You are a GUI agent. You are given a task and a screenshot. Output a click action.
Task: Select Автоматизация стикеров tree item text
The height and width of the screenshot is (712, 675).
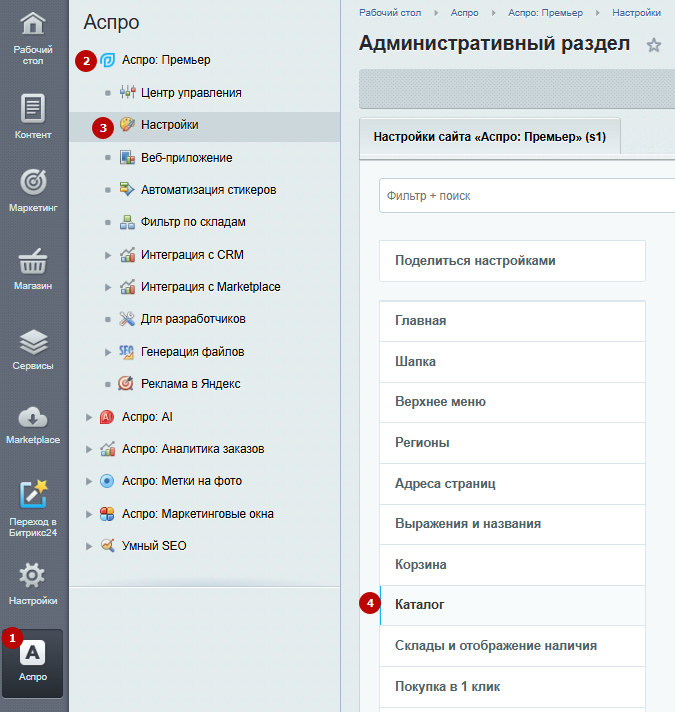208,190
